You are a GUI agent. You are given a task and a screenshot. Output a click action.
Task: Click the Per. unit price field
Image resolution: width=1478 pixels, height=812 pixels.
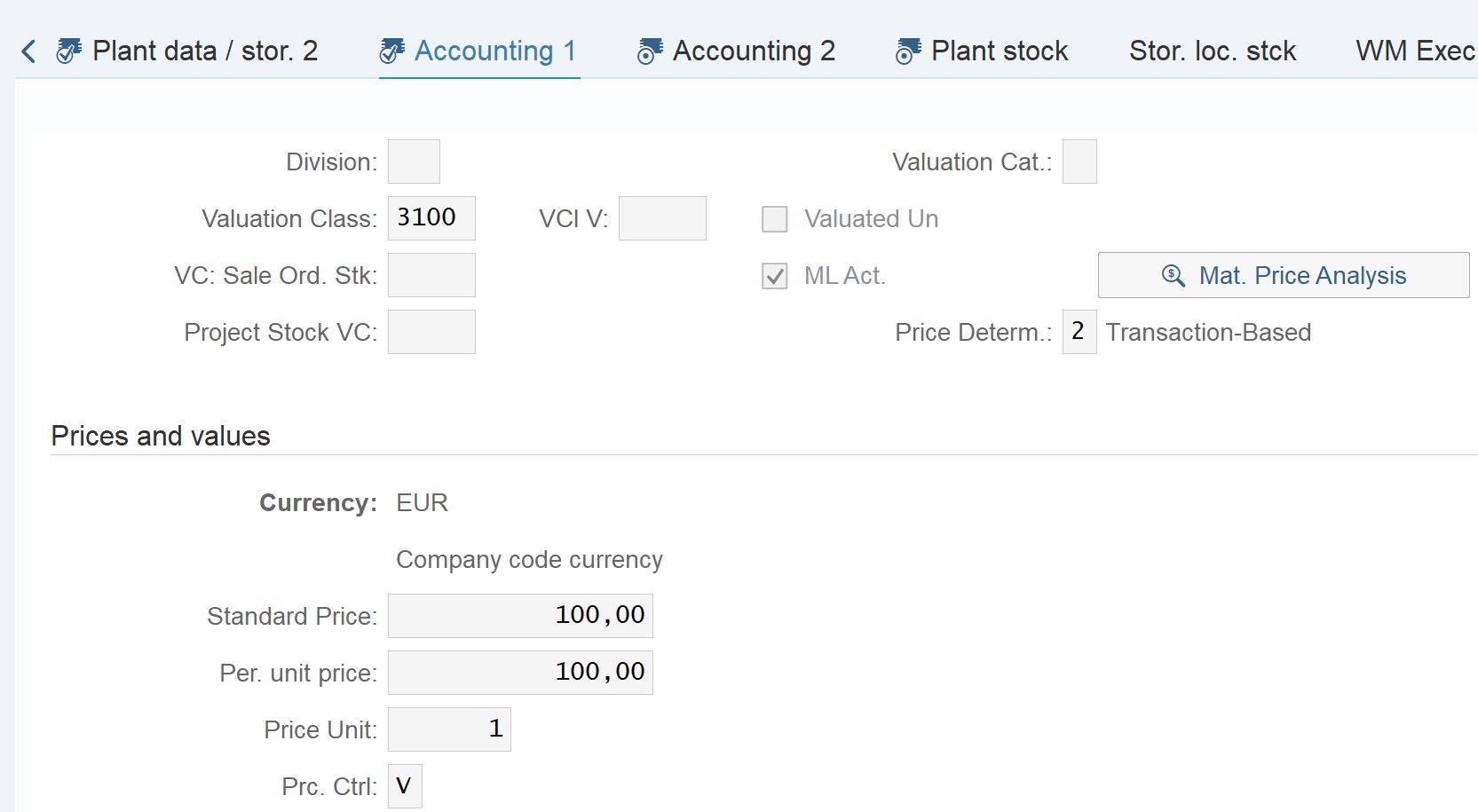point(520,673)
